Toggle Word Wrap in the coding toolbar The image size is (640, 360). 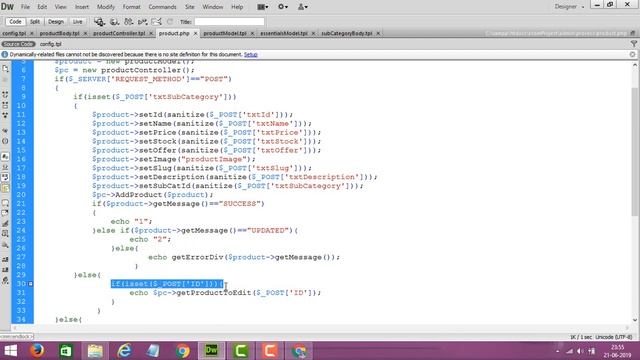(5, 178)
